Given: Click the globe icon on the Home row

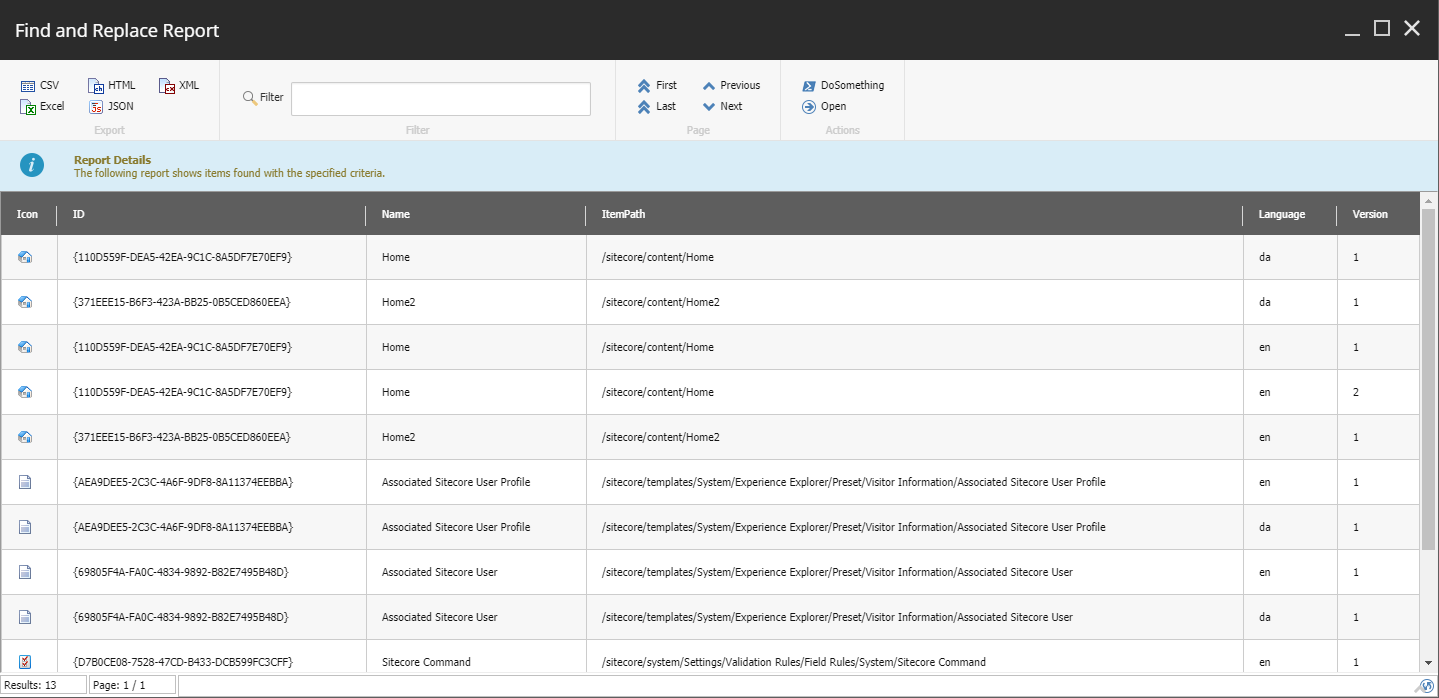Looking at the screenshot, I should pos(28,257).
